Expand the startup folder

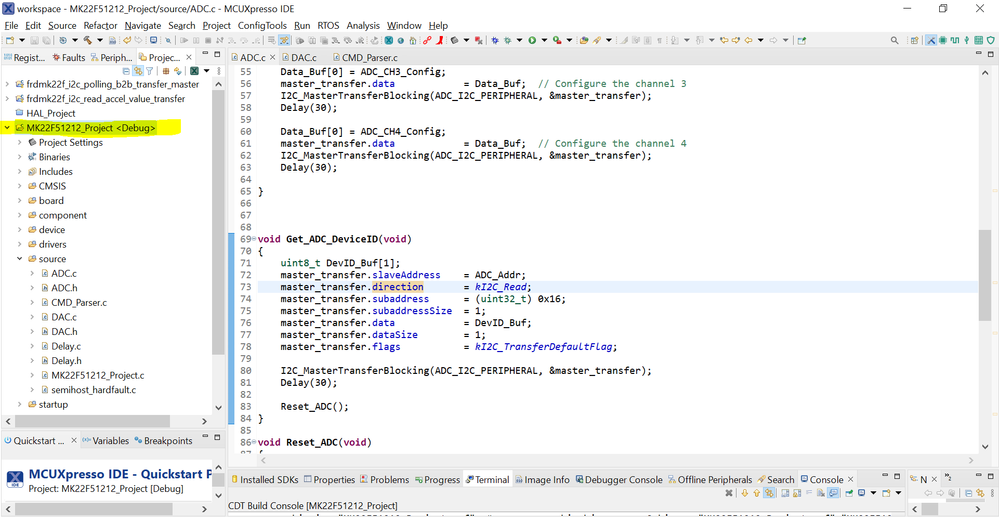[x=20, y=404]
